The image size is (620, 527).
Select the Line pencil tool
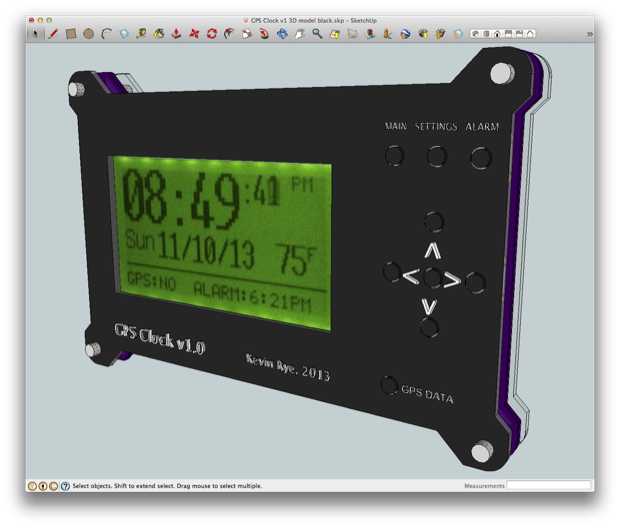coord(53,34)
